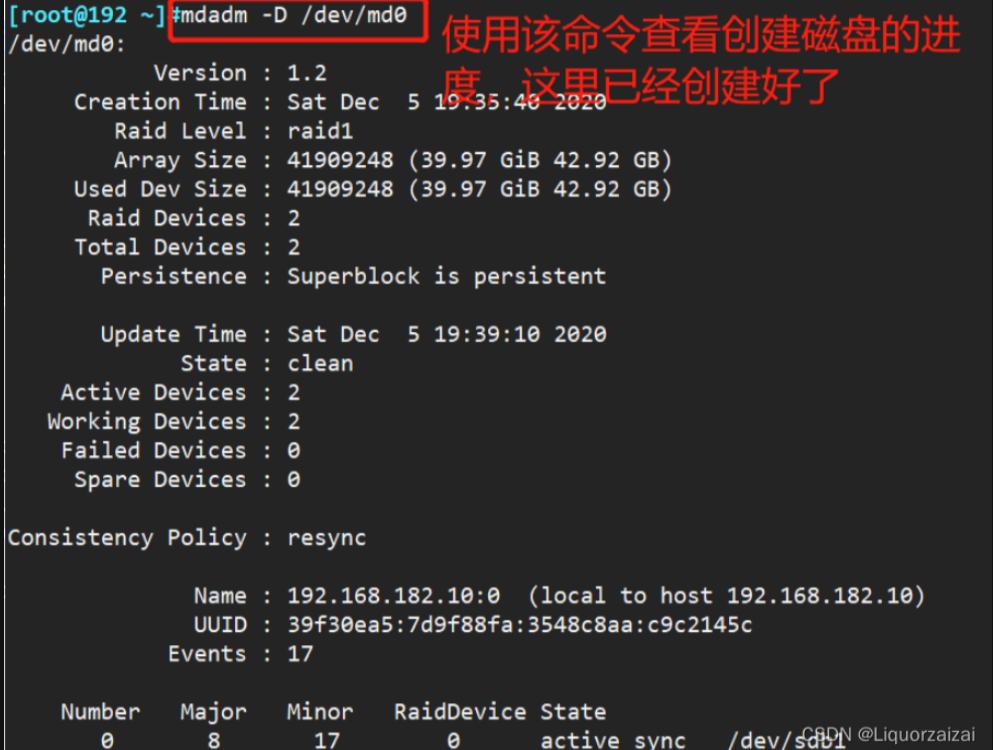The height and width of the screenshot is (750, 993).
Task: Click the Used Dev Size line
Action: coord(372,189)
